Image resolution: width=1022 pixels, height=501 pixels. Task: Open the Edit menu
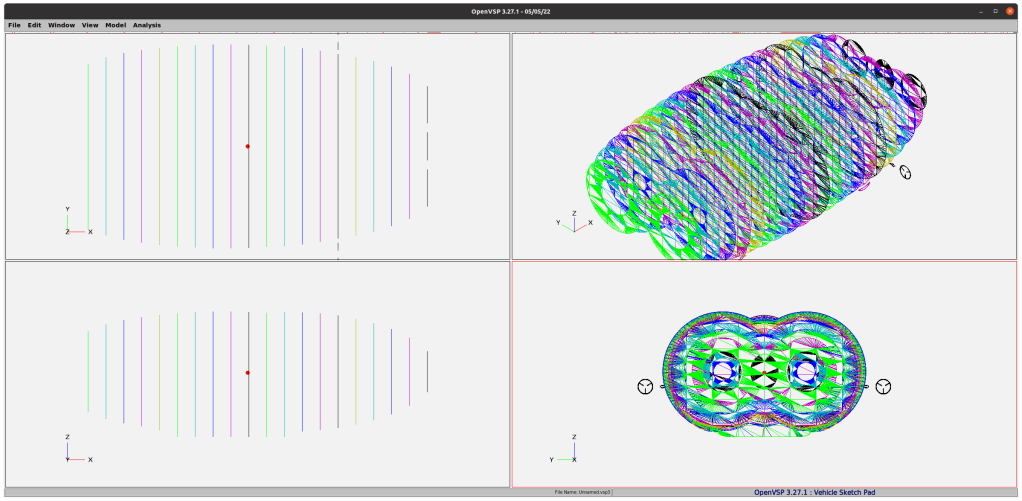pos(34,25)
